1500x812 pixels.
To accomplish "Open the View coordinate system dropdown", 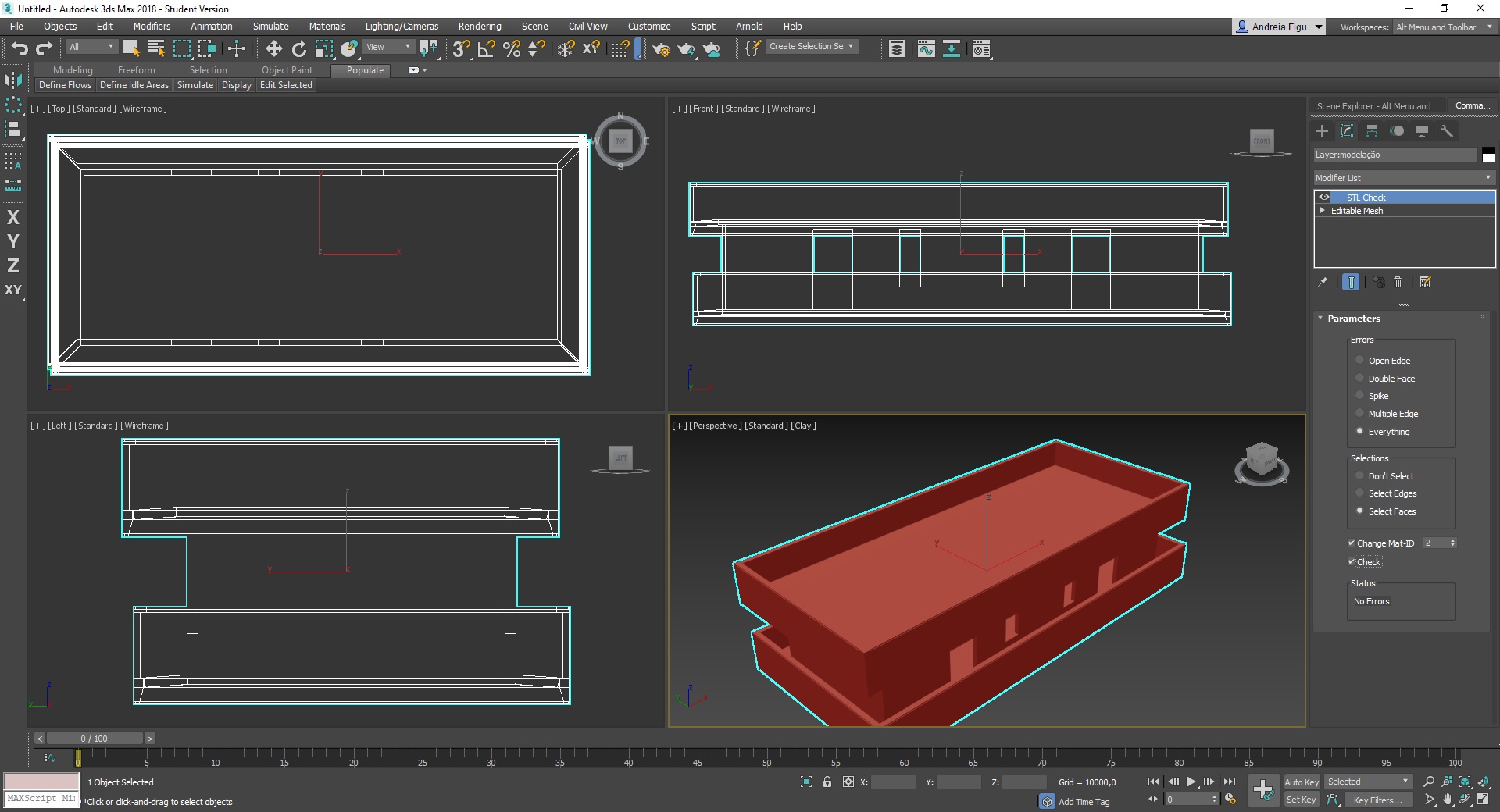I will [388, 47].
